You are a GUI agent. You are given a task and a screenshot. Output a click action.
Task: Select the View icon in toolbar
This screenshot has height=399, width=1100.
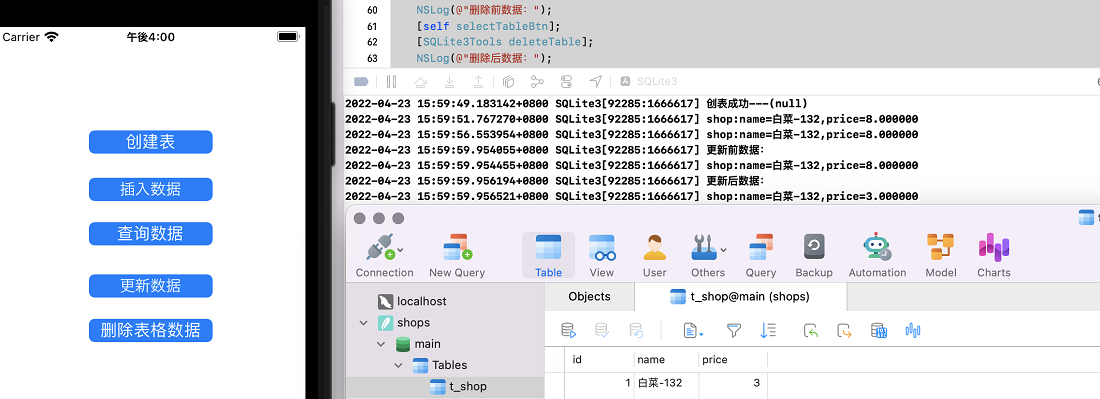[x=601, y=256]
